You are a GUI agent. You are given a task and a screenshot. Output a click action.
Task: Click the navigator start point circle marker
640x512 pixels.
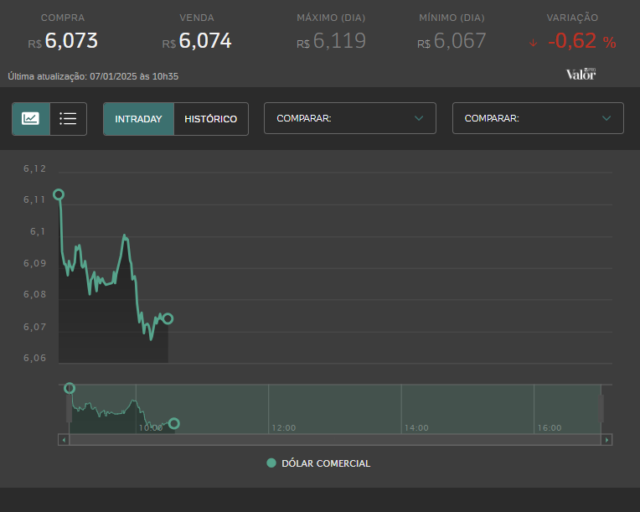tap(69, 388)
